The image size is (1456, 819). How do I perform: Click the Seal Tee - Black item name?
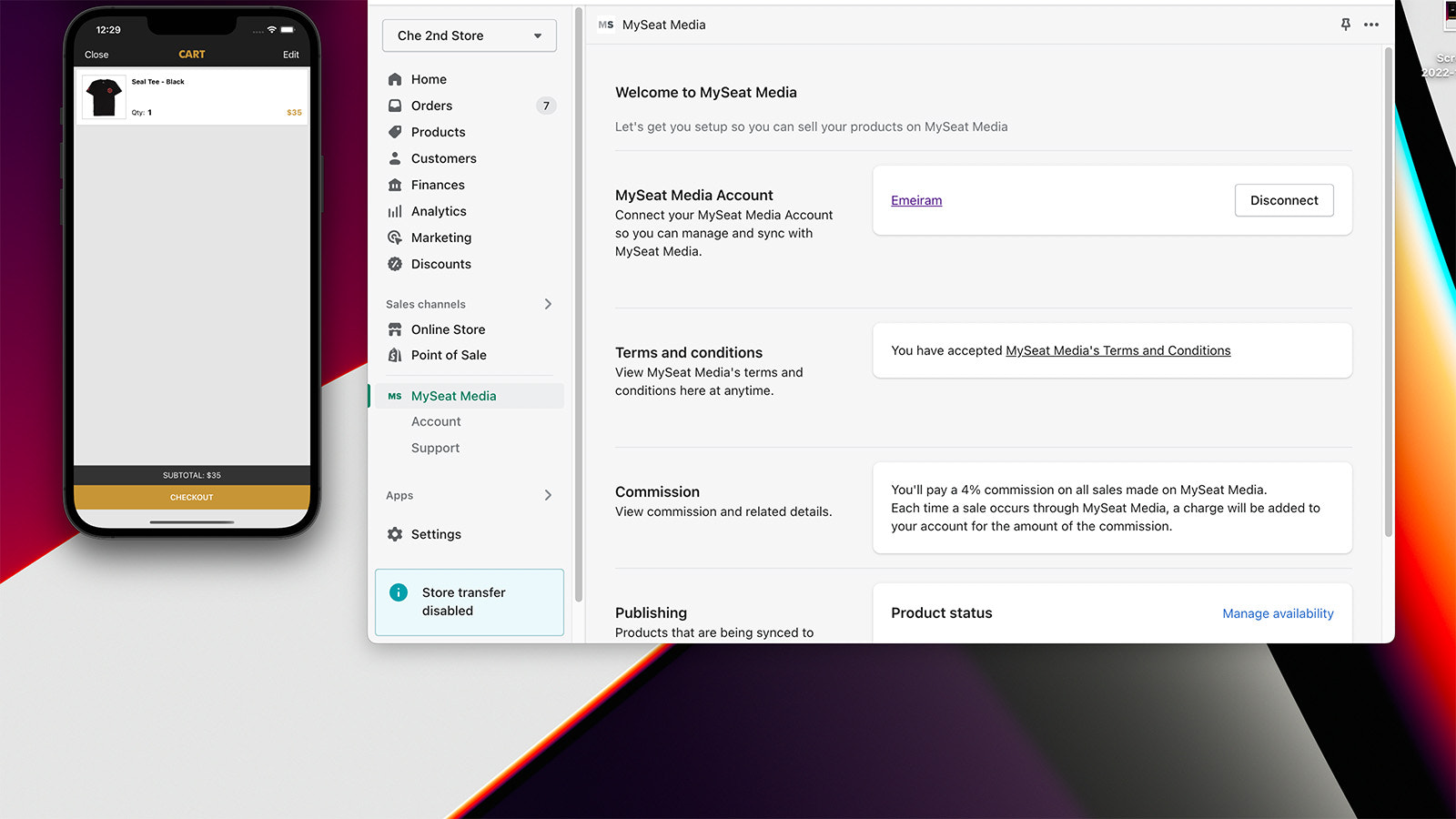157,82
